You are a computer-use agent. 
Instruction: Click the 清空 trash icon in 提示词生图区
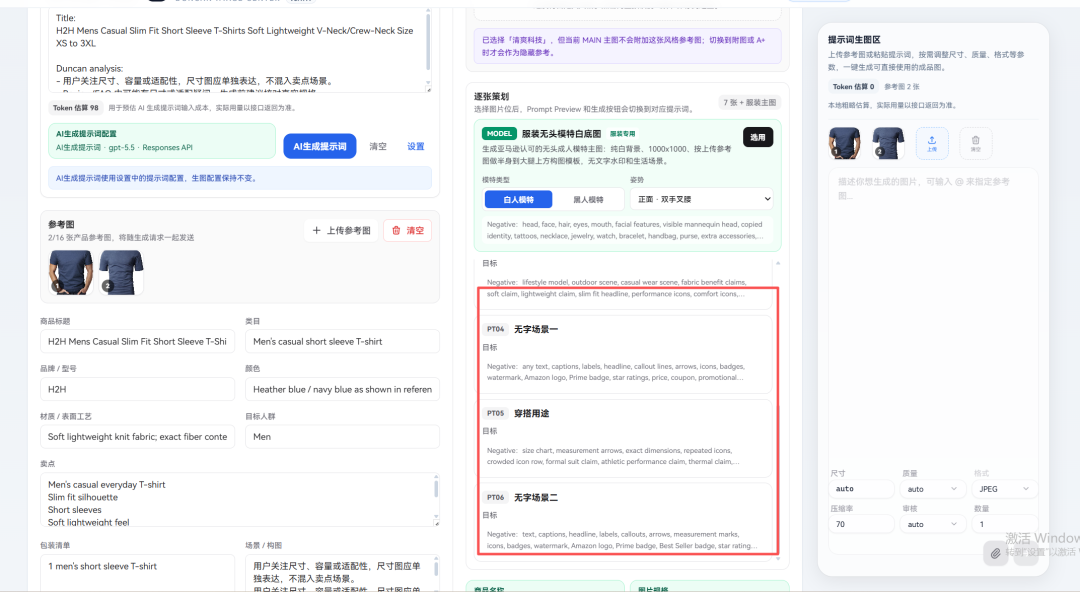975,143
